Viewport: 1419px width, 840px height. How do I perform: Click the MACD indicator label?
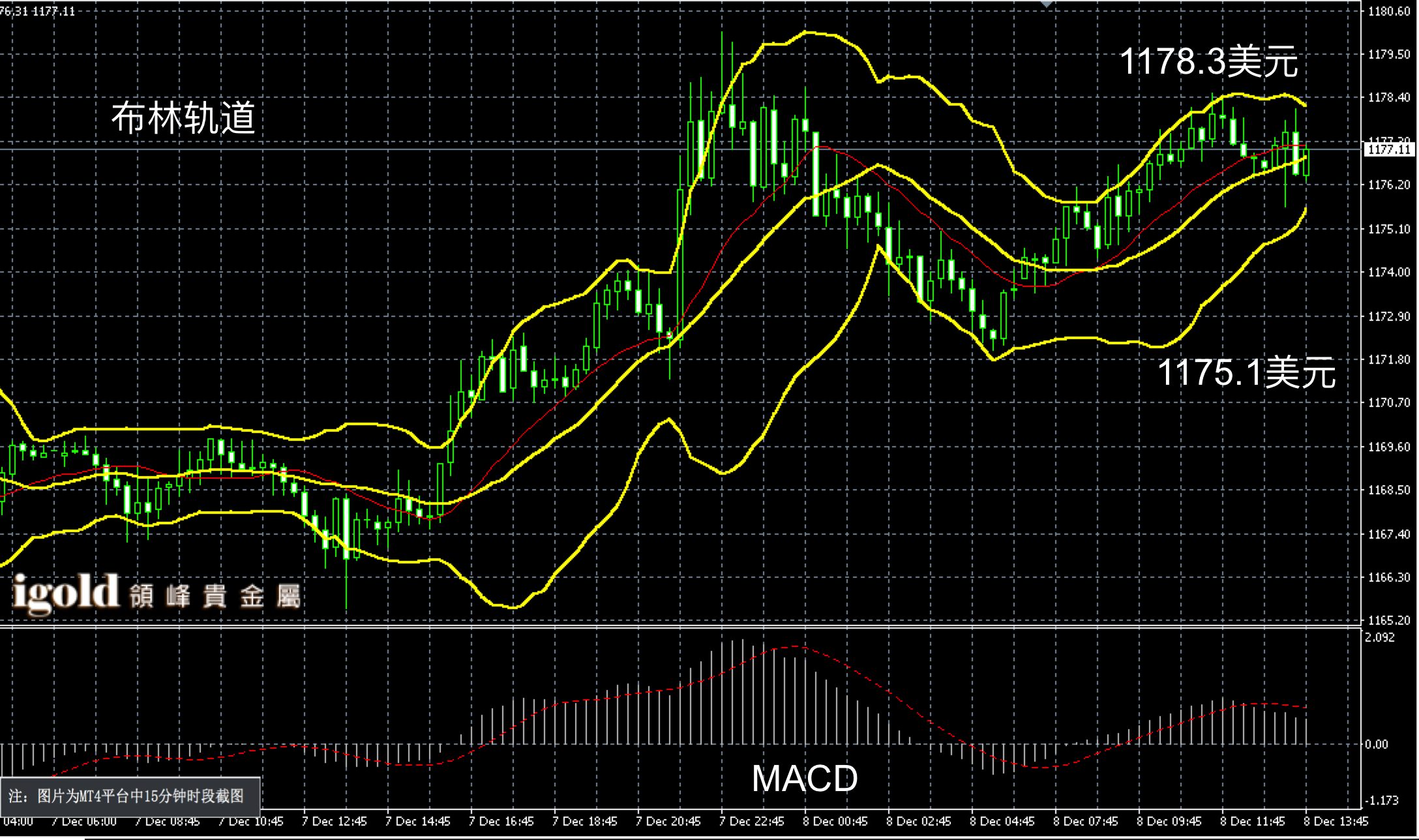(x=805, y=778)
